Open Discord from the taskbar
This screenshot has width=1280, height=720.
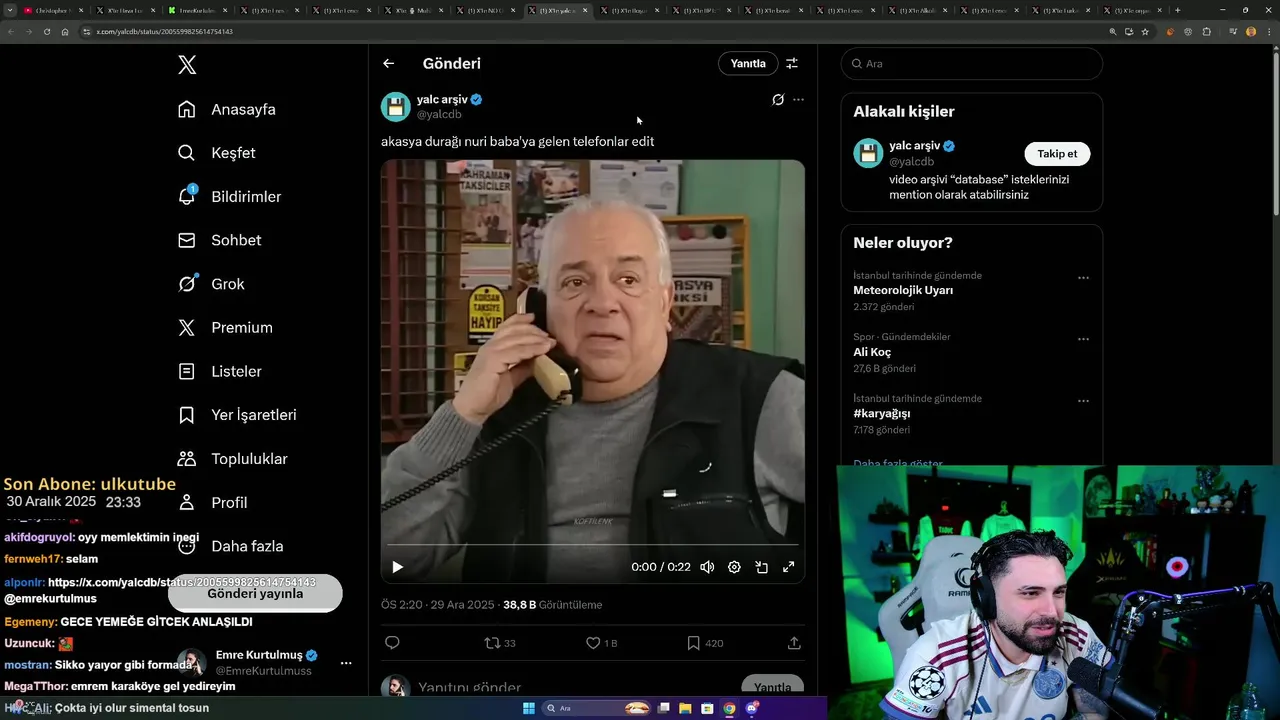(751, 708)
